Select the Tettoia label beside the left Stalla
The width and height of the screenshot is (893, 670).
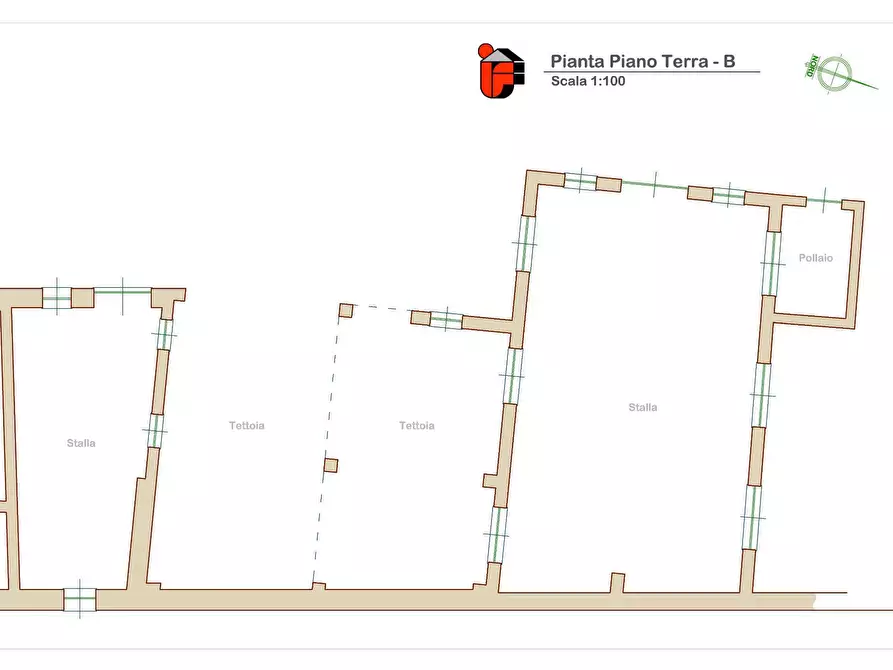pos(246,425)
